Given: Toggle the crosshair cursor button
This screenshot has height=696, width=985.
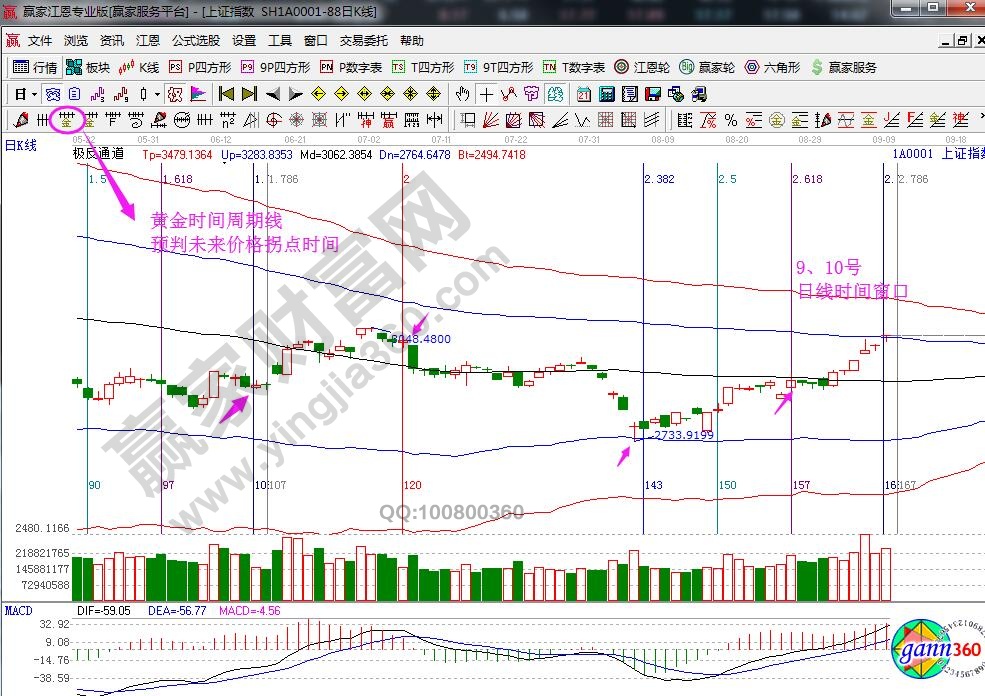Looking at the screenshot, I should [486, 94].
